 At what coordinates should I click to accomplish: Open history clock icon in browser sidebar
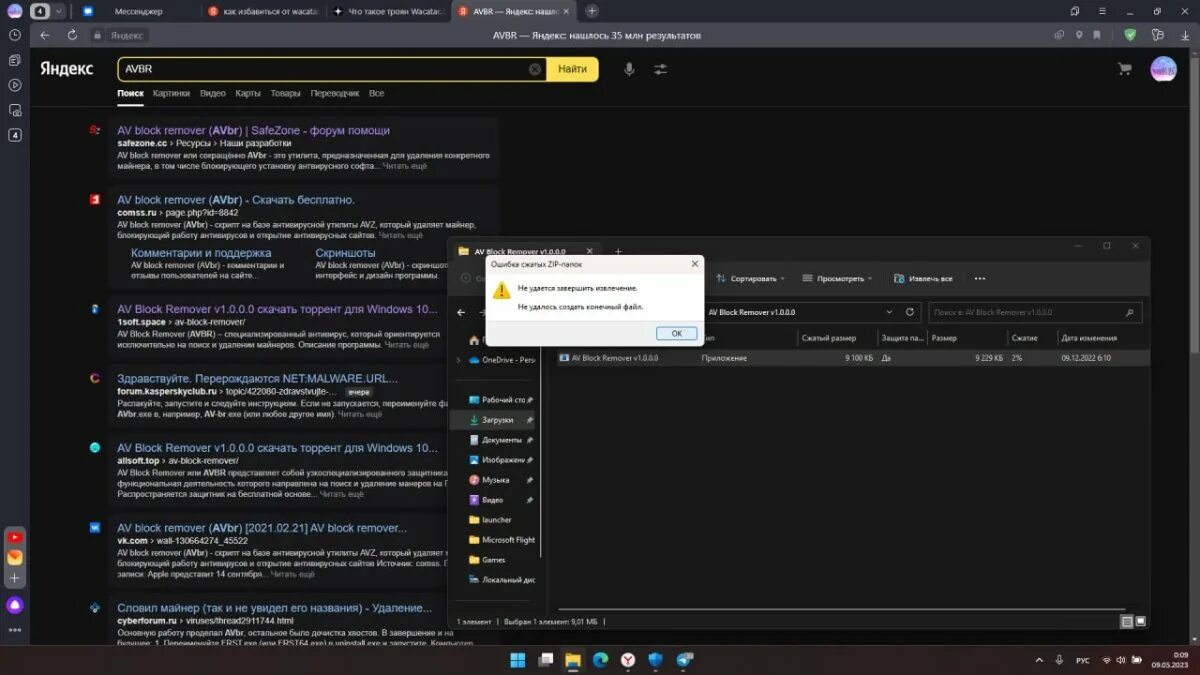15,35
